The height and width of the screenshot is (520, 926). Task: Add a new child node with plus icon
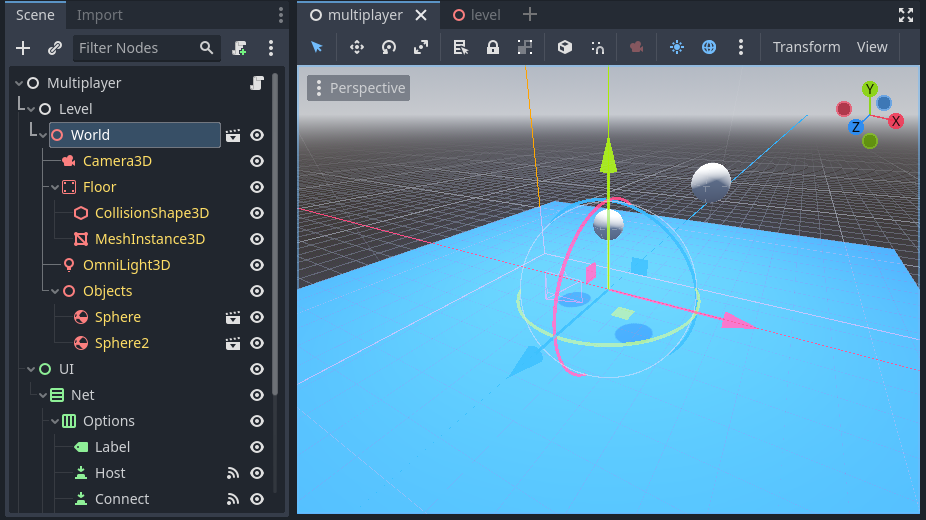click(23, 48)
